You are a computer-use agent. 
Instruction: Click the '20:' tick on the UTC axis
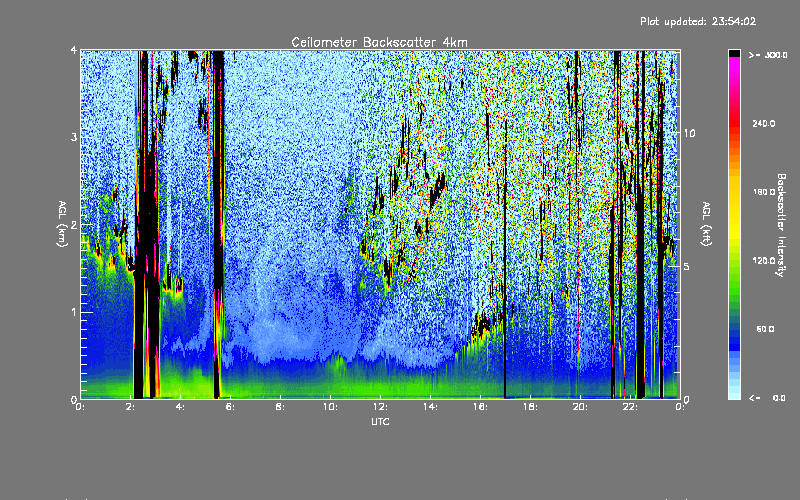coord(580,407)
